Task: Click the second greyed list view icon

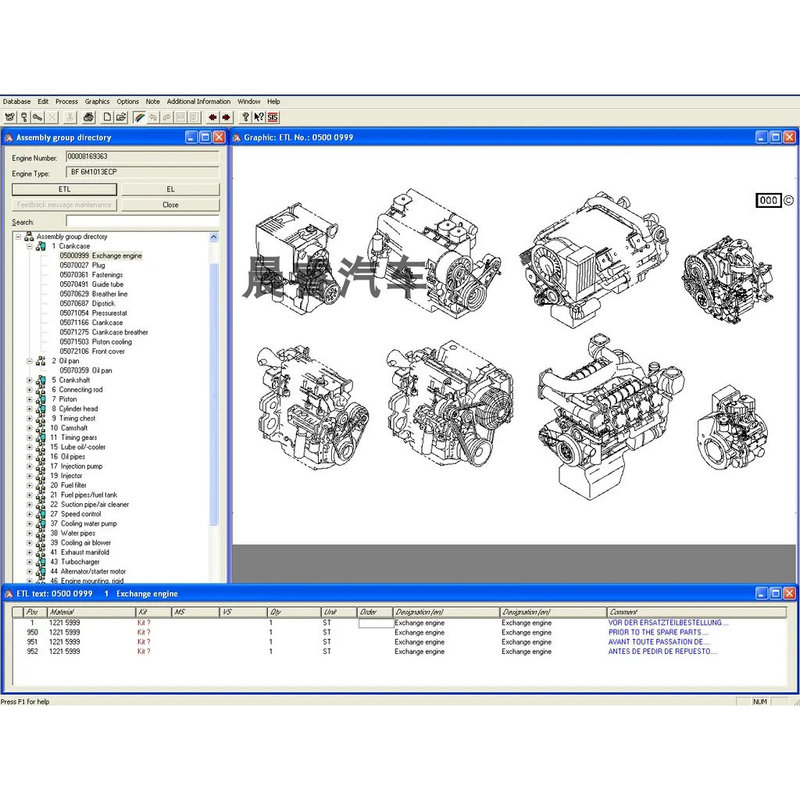Action: 194,117
